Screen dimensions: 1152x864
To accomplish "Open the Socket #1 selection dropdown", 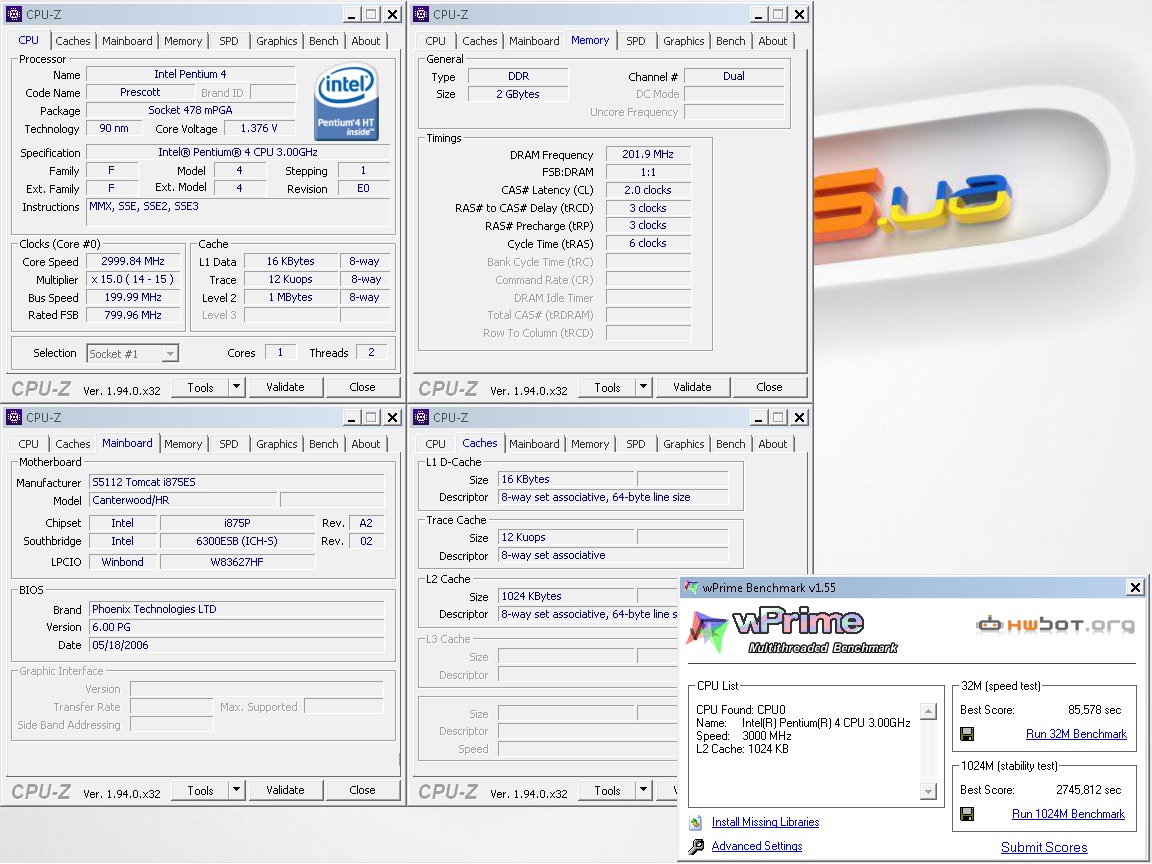I will point(170,353).
